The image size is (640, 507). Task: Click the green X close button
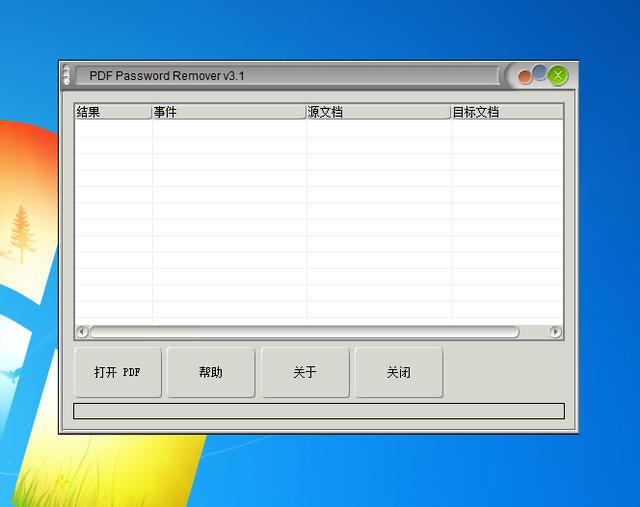[558, 76]
